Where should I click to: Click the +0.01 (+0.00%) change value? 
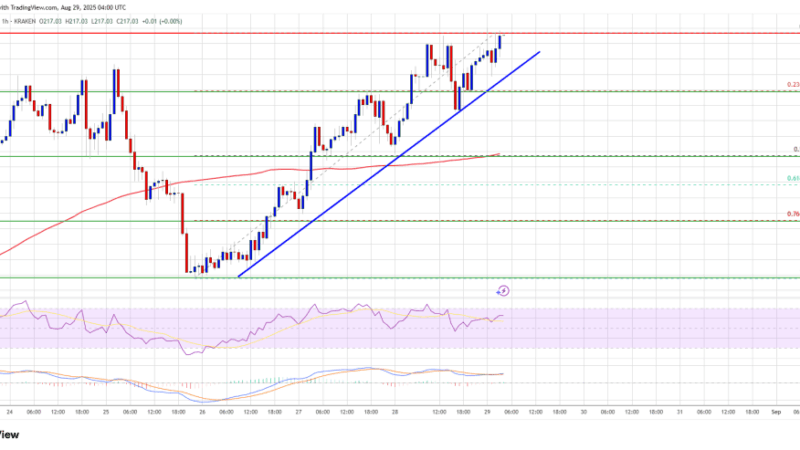162,21
